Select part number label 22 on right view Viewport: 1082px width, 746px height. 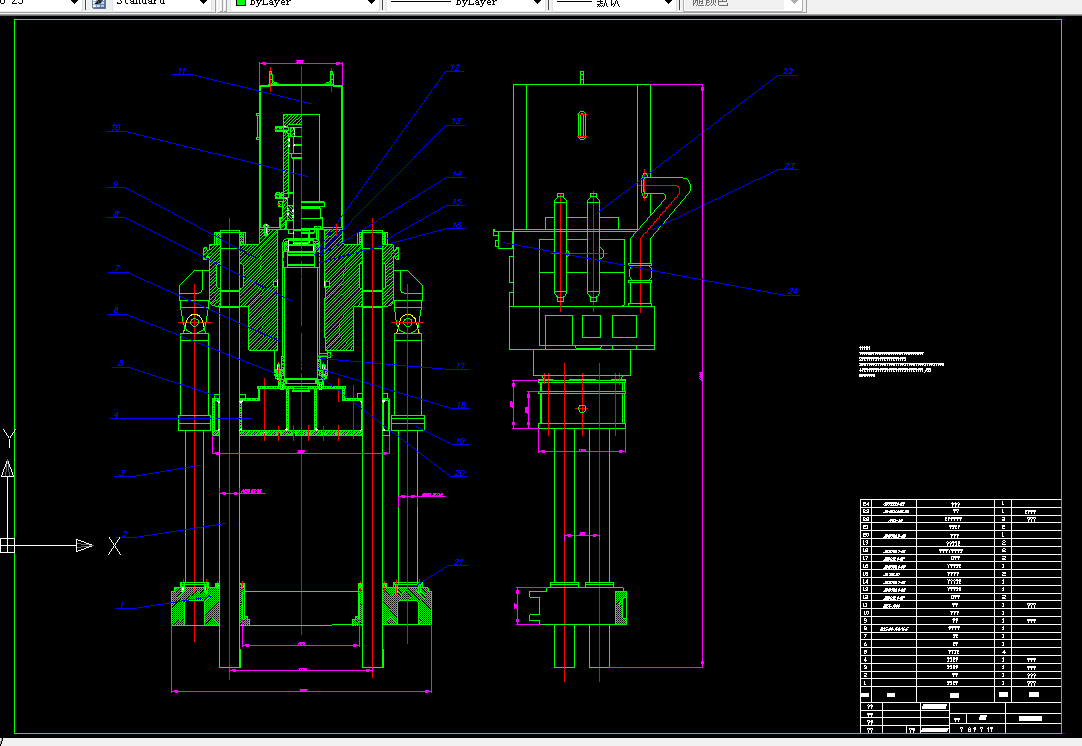788,72
